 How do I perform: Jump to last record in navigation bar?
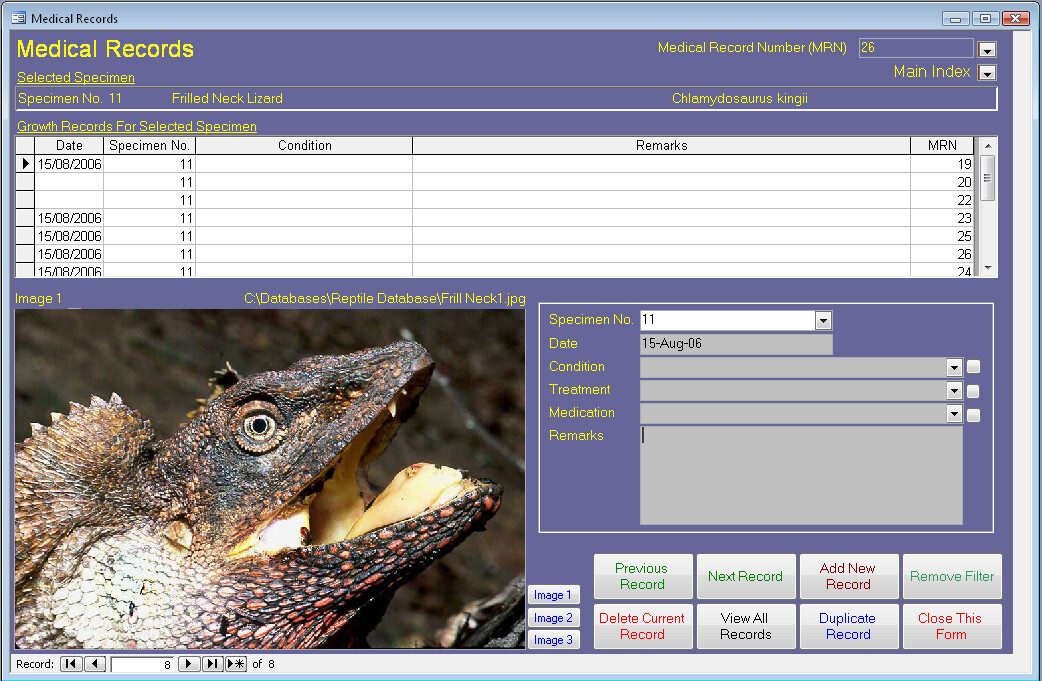[213, 664]
